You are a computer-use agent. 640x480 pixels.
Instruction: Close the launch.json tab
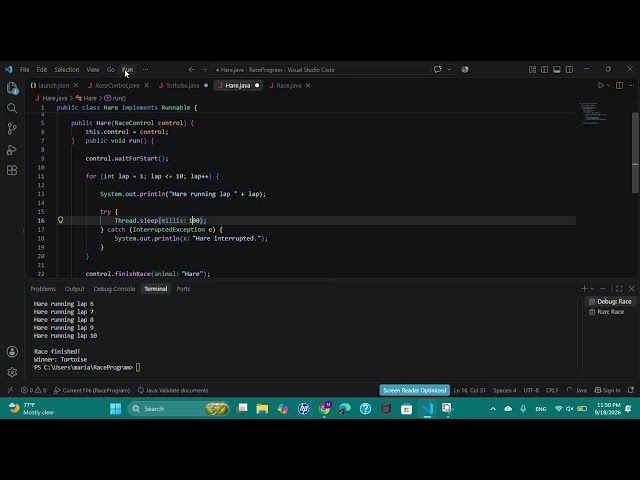pos(76,85)
